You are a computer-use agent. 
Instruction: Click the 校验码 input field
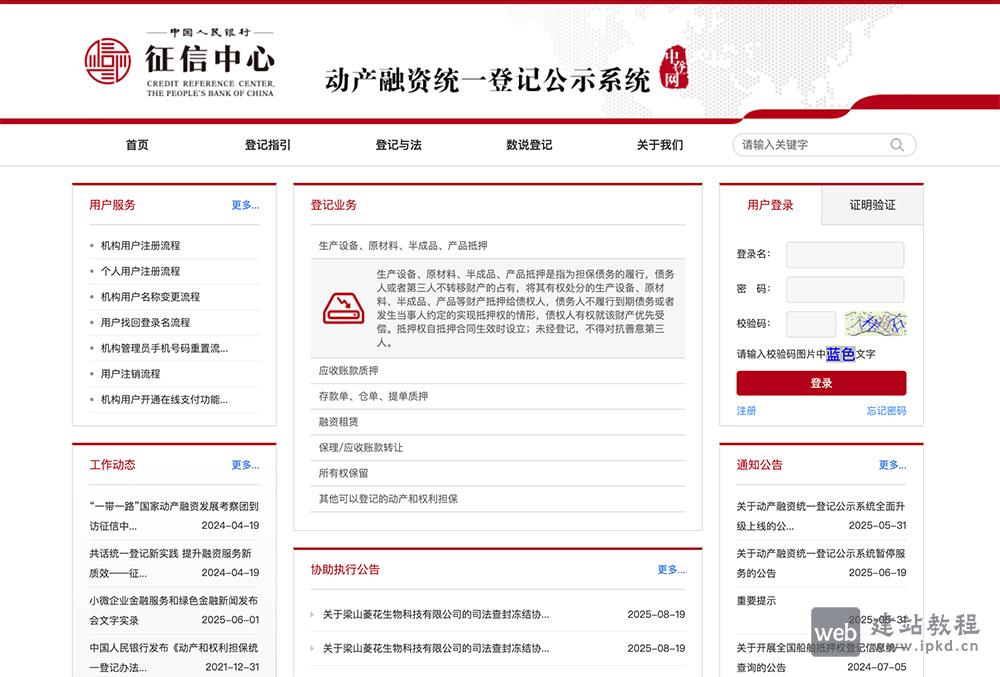[811, 324]
